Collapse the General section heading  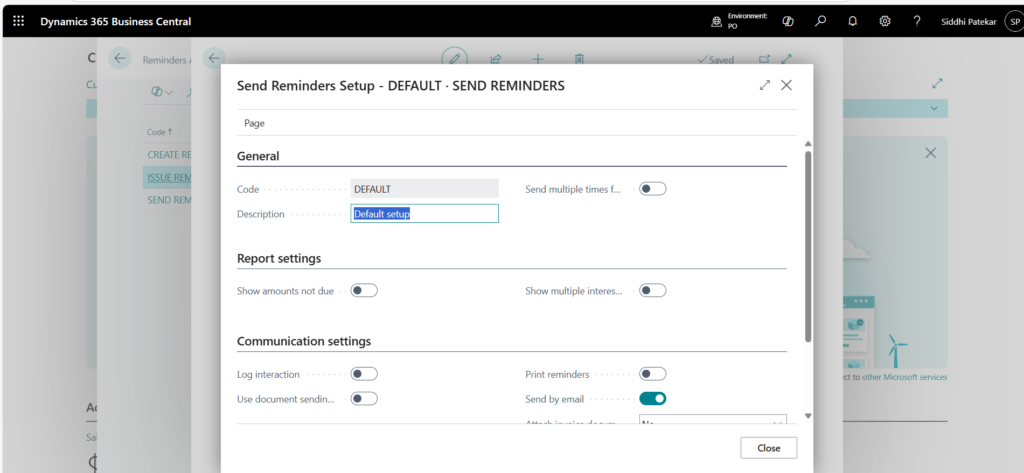258,156
